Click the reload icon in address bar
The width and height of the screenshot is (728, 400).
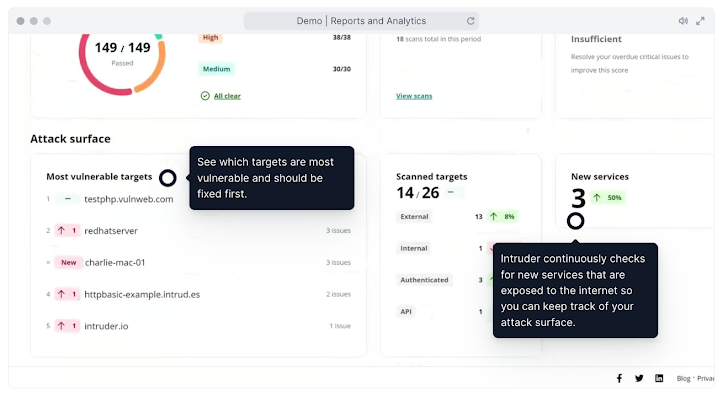coord(470,21)
